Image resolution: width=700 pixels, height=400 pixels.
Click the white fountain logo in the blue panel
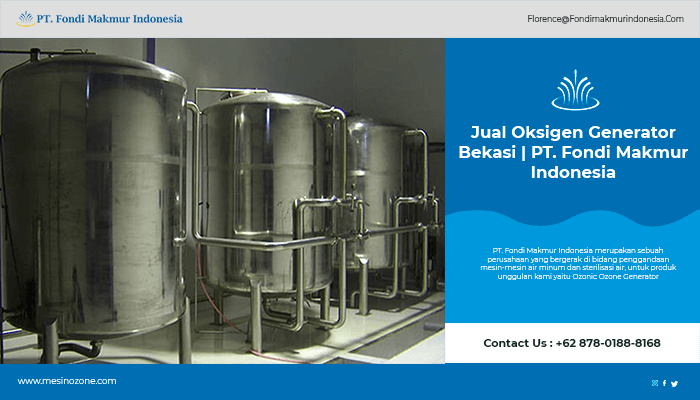[x=575, y=90]
